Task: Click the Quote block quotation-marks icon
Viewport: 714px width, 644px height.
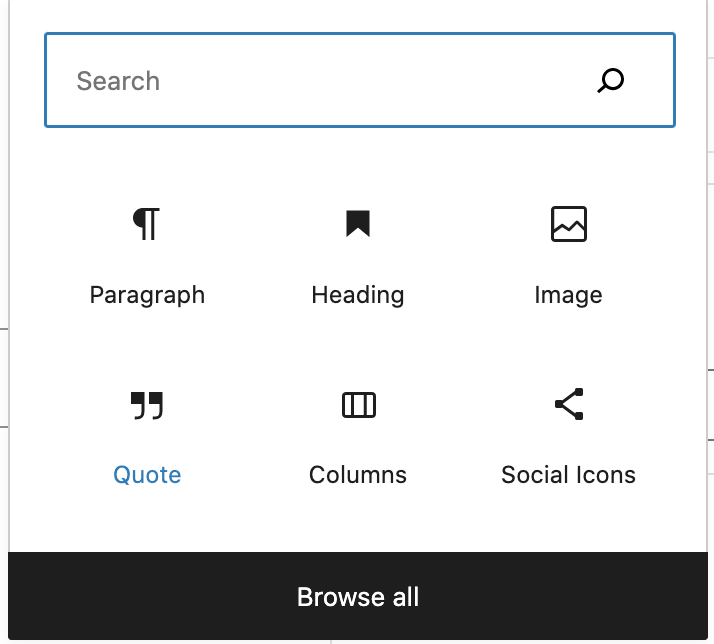Action: 147,405
